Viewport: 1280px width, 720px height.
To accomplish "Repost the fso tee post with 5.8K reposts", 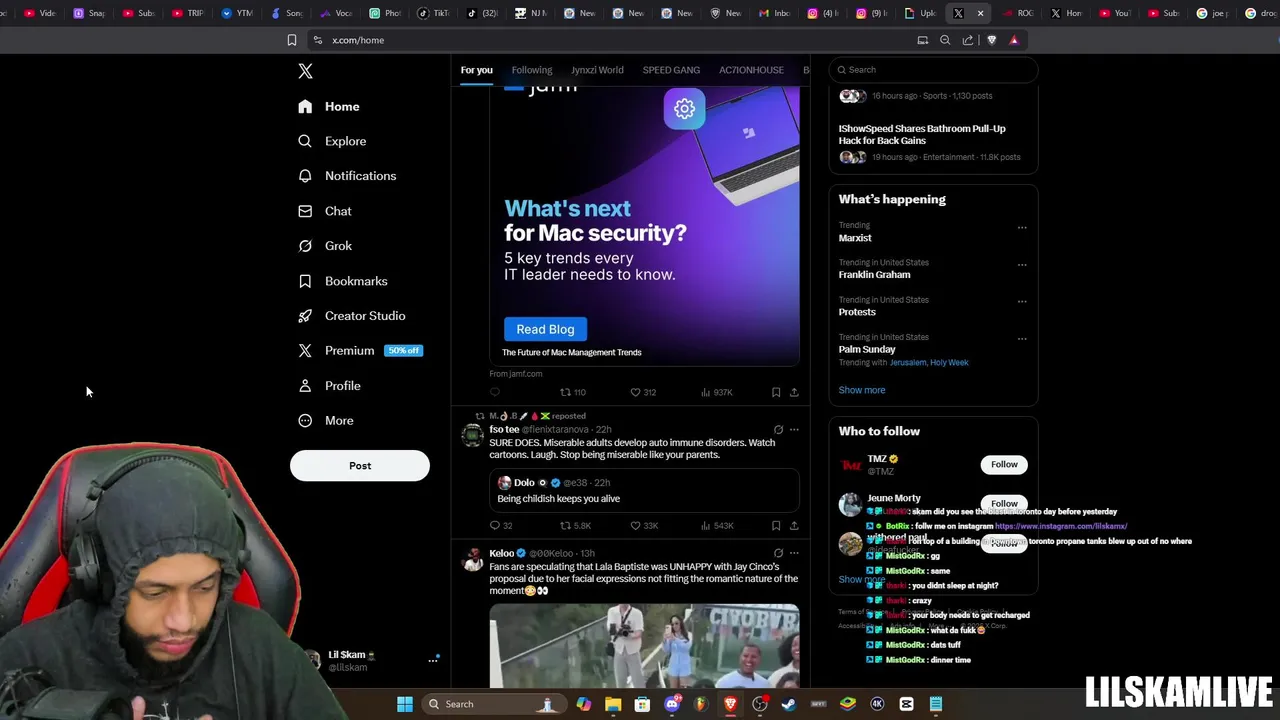I will 575,526.
